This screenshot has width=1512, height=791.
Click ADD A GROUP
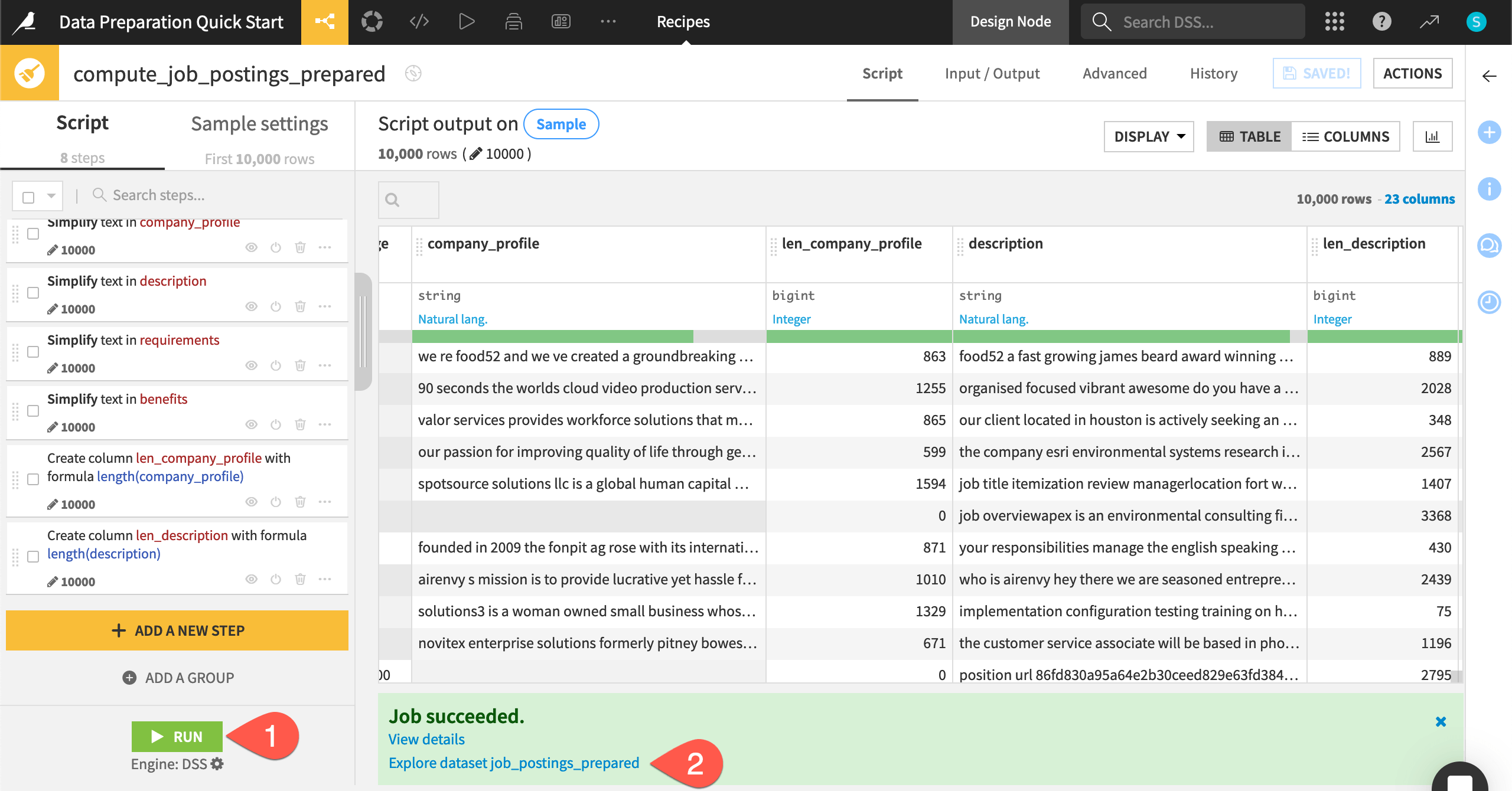178,678
